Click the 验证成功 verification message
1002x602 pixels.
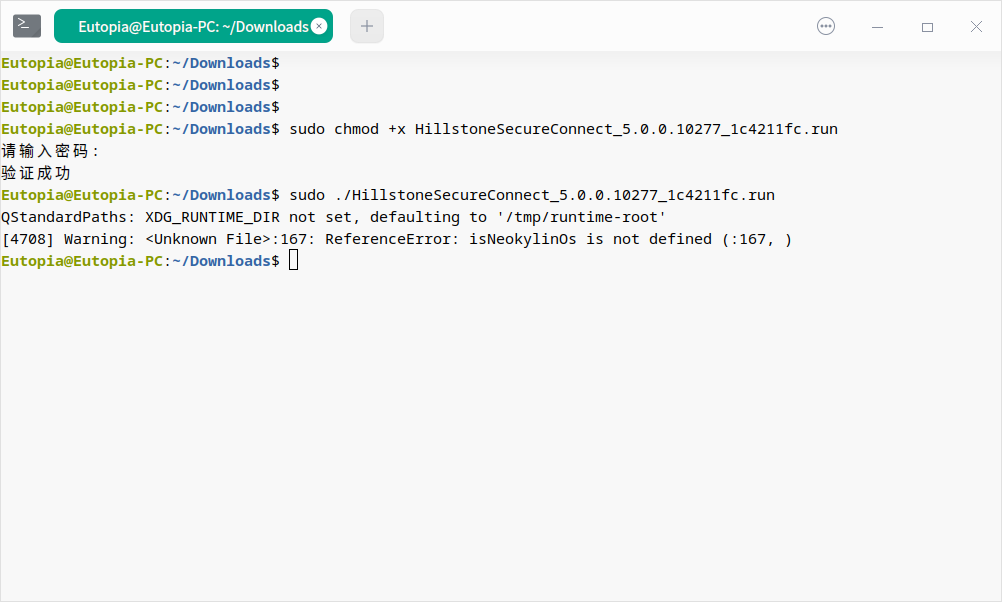36,173
